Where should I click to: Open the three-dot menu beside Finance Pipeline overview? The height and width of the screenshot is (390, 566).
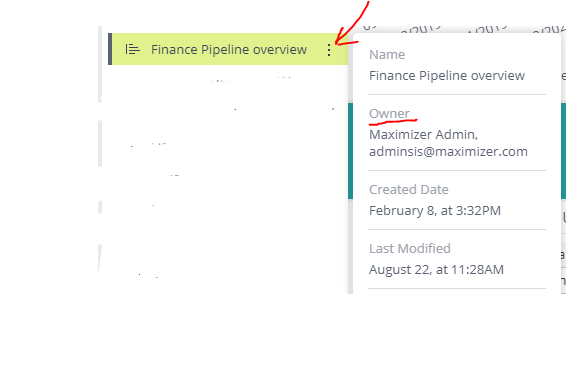click(x=328, y=49)
